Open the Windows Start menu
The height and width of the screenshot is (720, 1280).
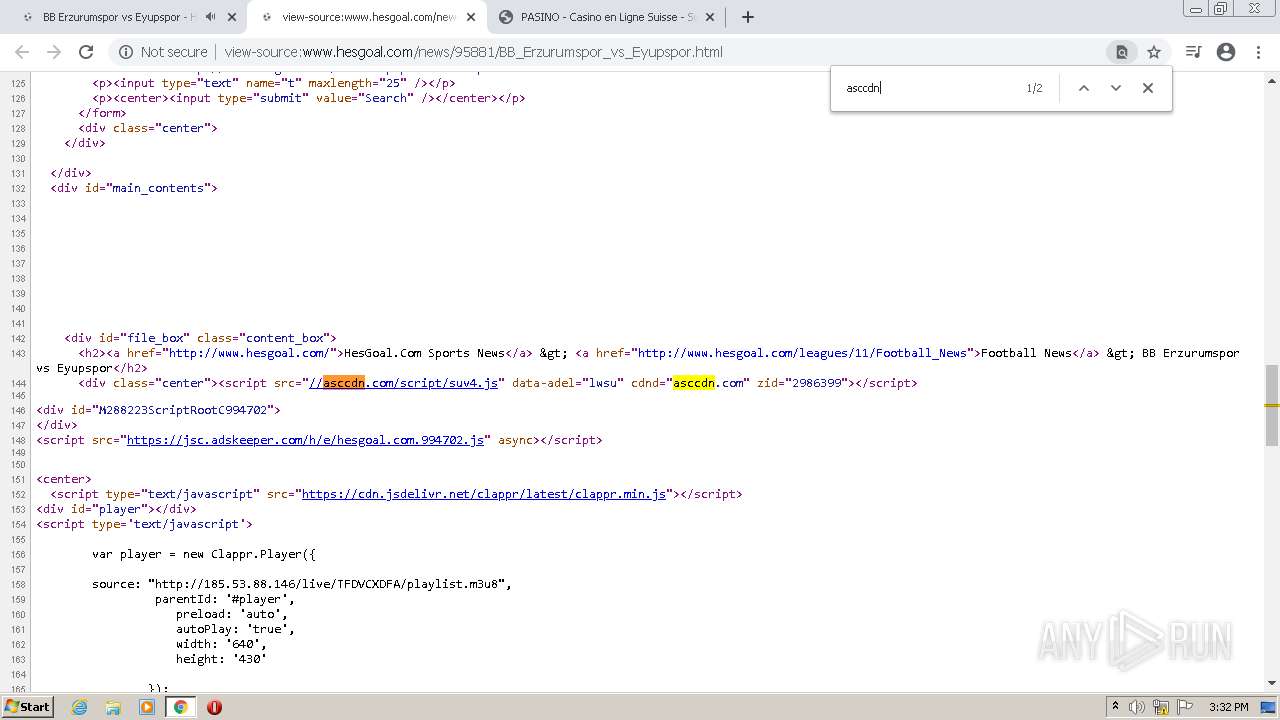[x=27, y=707]
